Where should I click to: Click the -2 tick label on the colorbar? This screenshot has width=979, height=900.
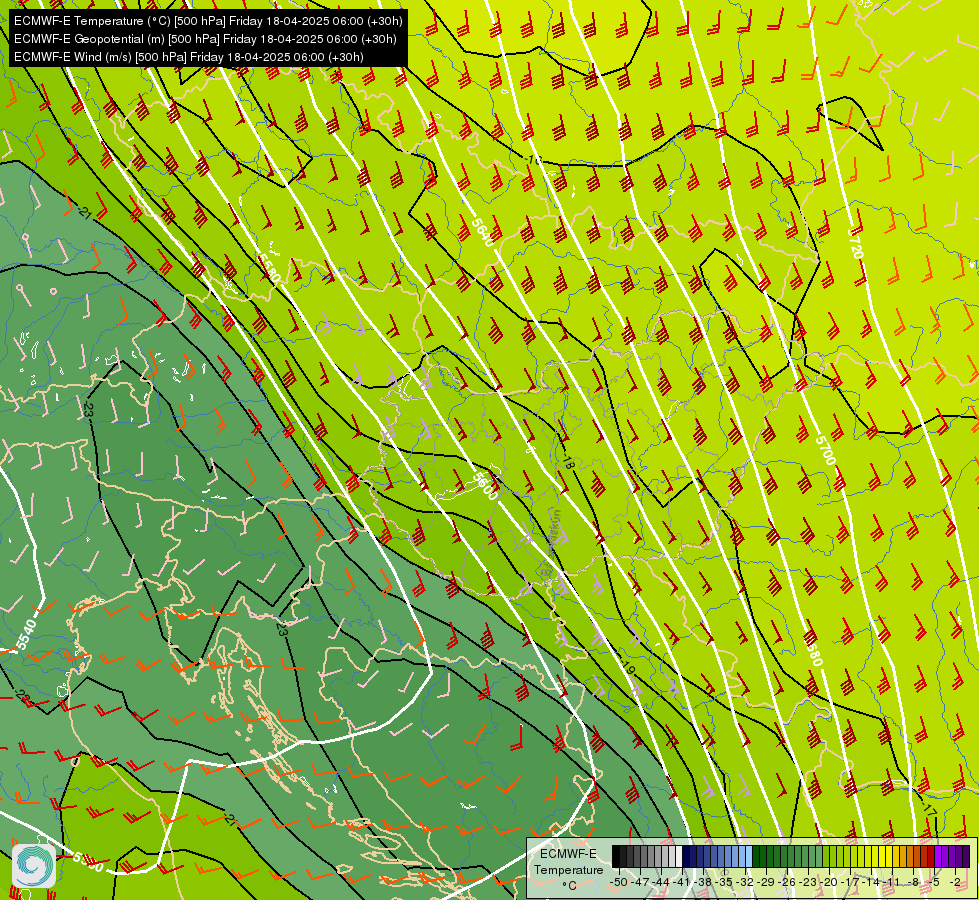[x=955, y=882]
